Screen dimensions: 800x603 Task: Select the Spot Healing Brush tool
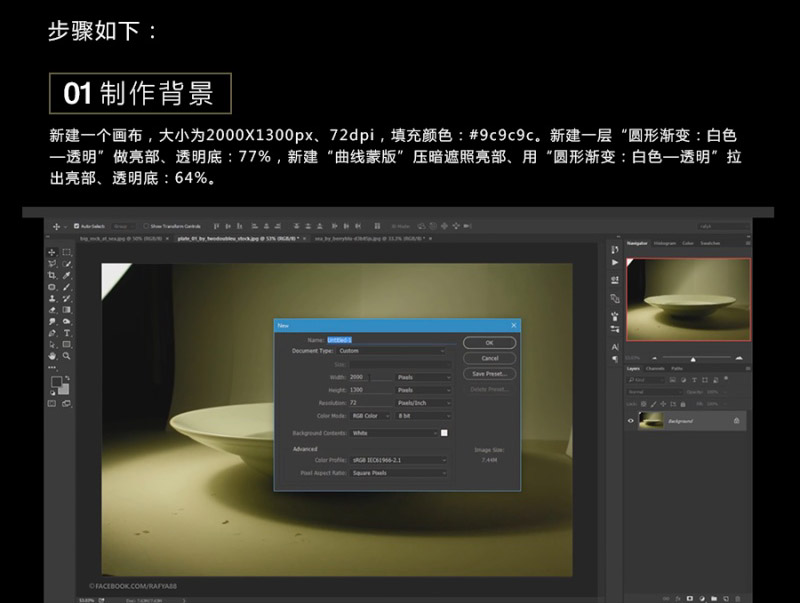[52, 287]
